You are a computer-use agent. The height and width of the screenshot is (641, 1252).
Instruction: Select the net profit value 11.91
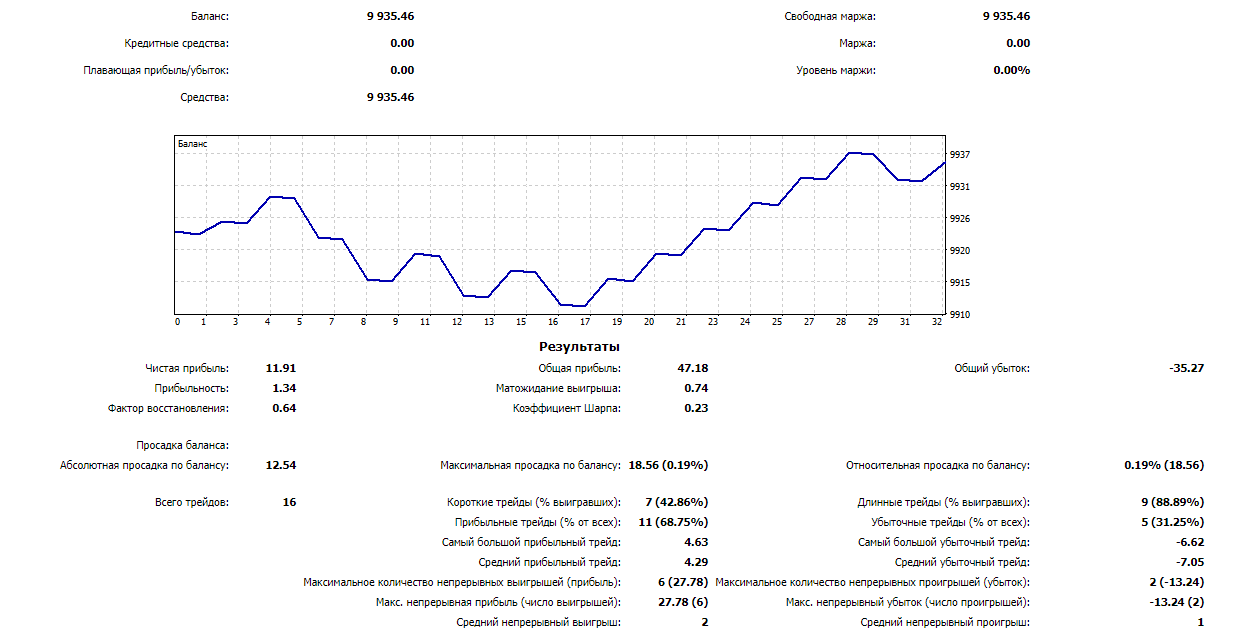point(281,368)
